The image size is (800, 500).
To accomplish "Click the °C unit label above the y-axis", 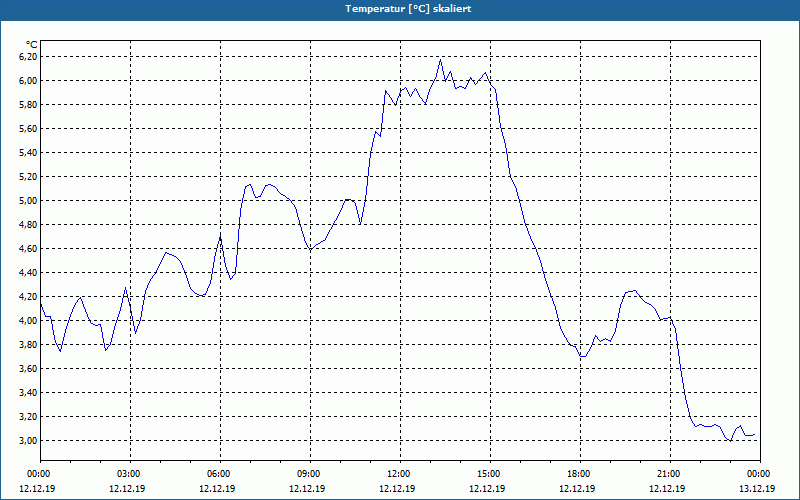I will (x=32, y=45).
